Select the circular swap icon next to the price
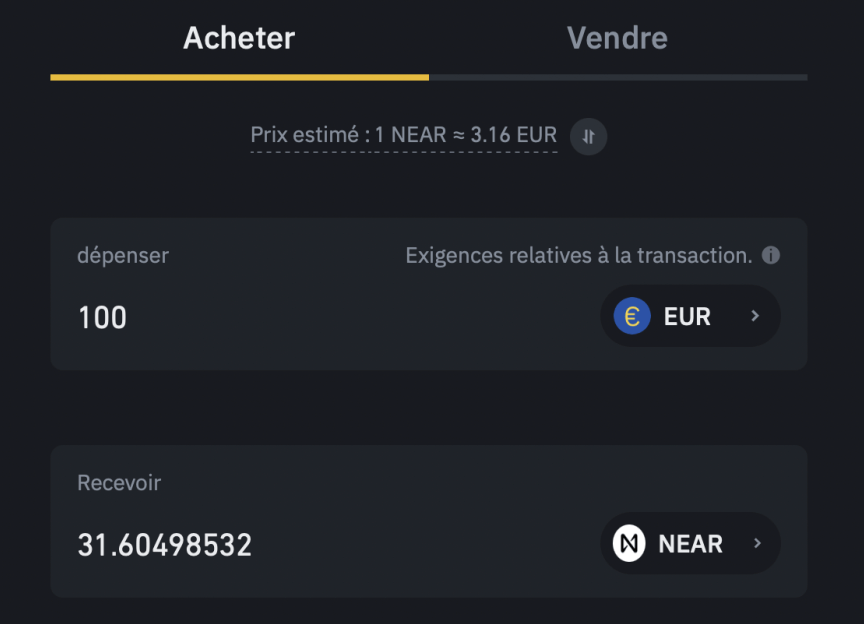 pyautogui.click(x=588, y=136)
